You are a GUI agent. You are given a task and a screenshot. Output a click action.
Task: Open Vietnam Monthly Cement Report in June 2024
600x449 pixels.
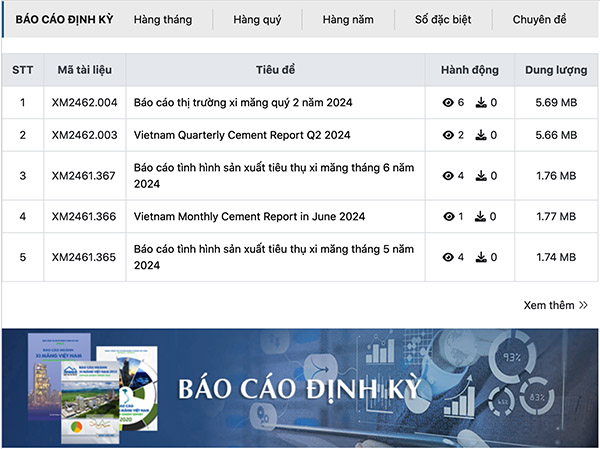coord(249,216)
